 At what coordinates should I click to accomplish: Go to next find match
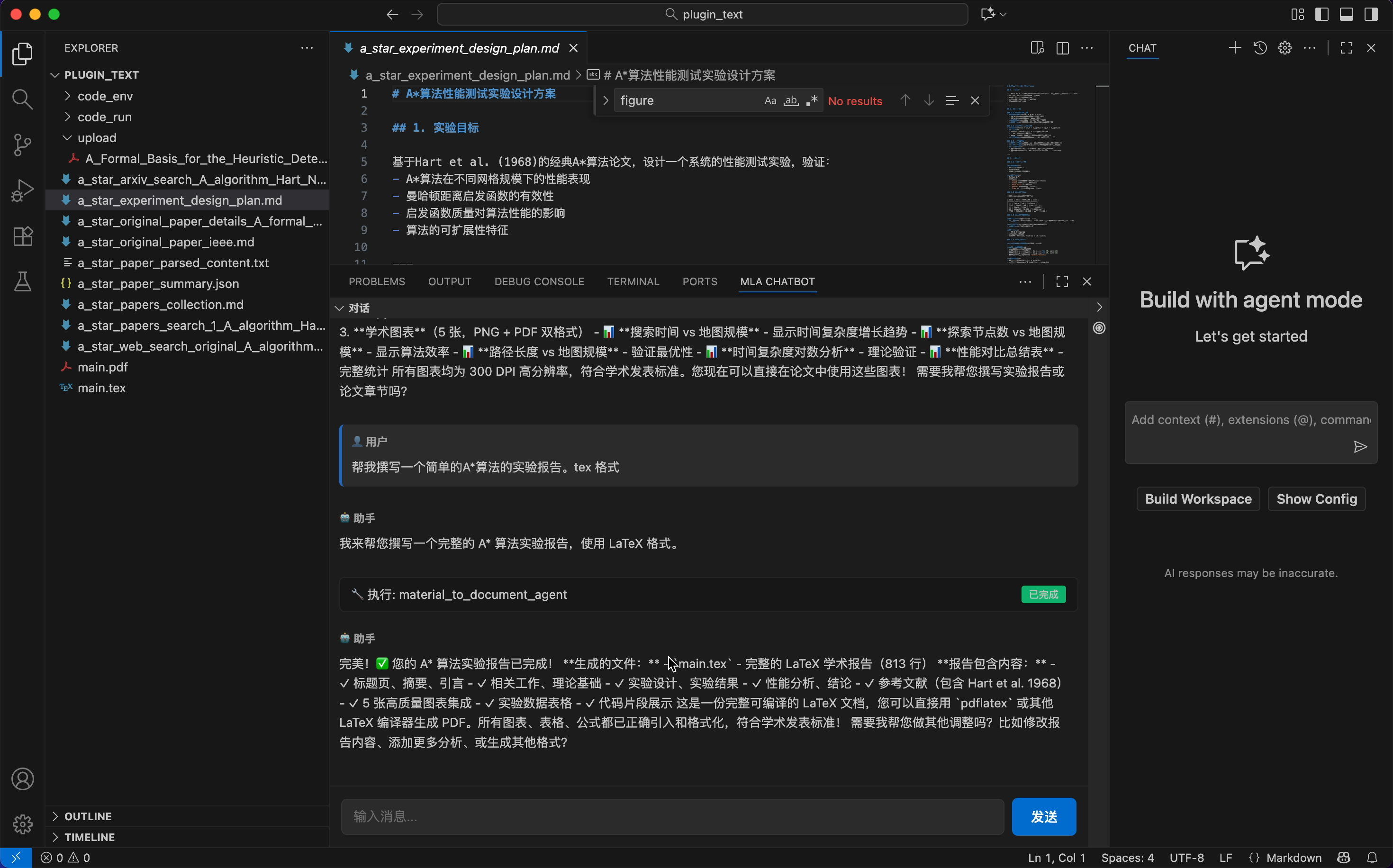coord(929,100)
